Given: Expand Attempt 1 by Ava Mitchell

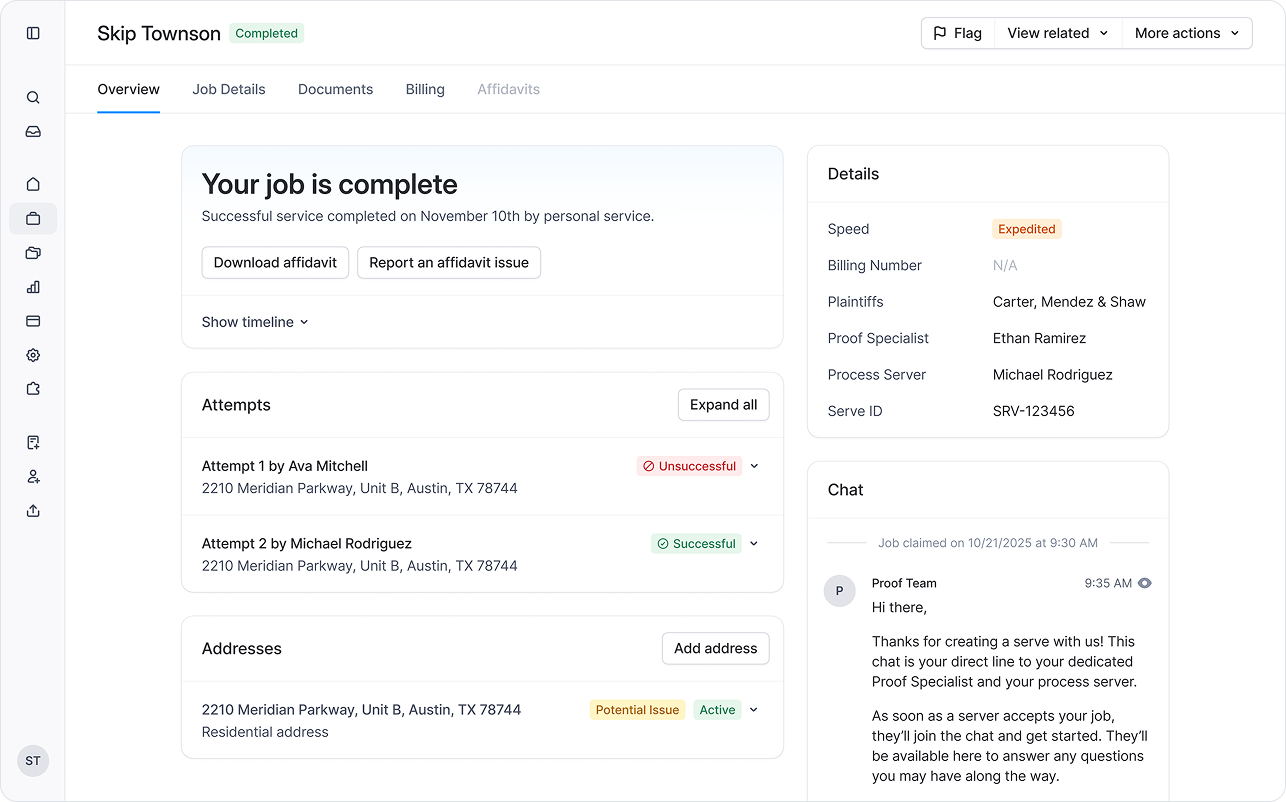Looking at the screenshot, I should [754, 466].
